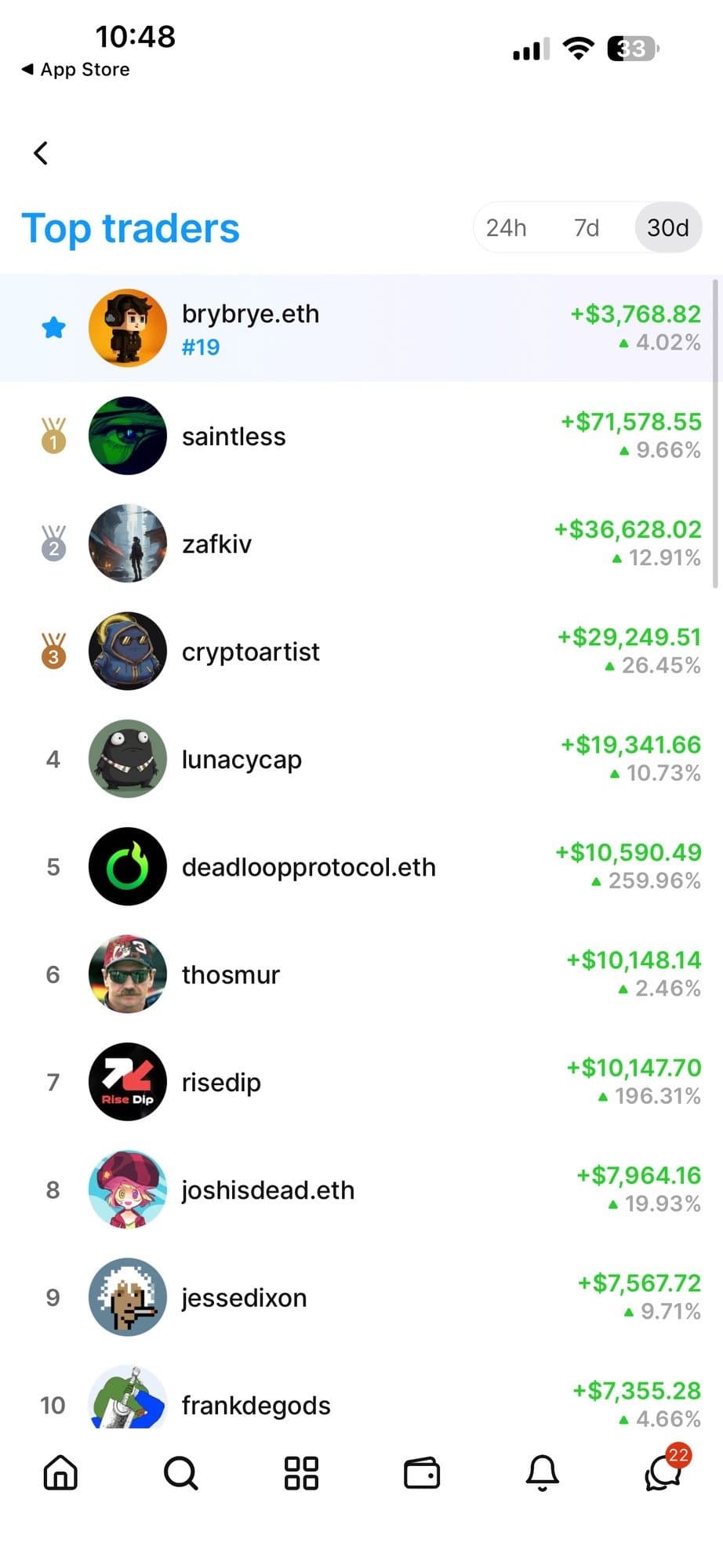The width and height of the screenshot is (723, 1568).
Task: Open saintless trader profile name
Action: tap(234, 437)
